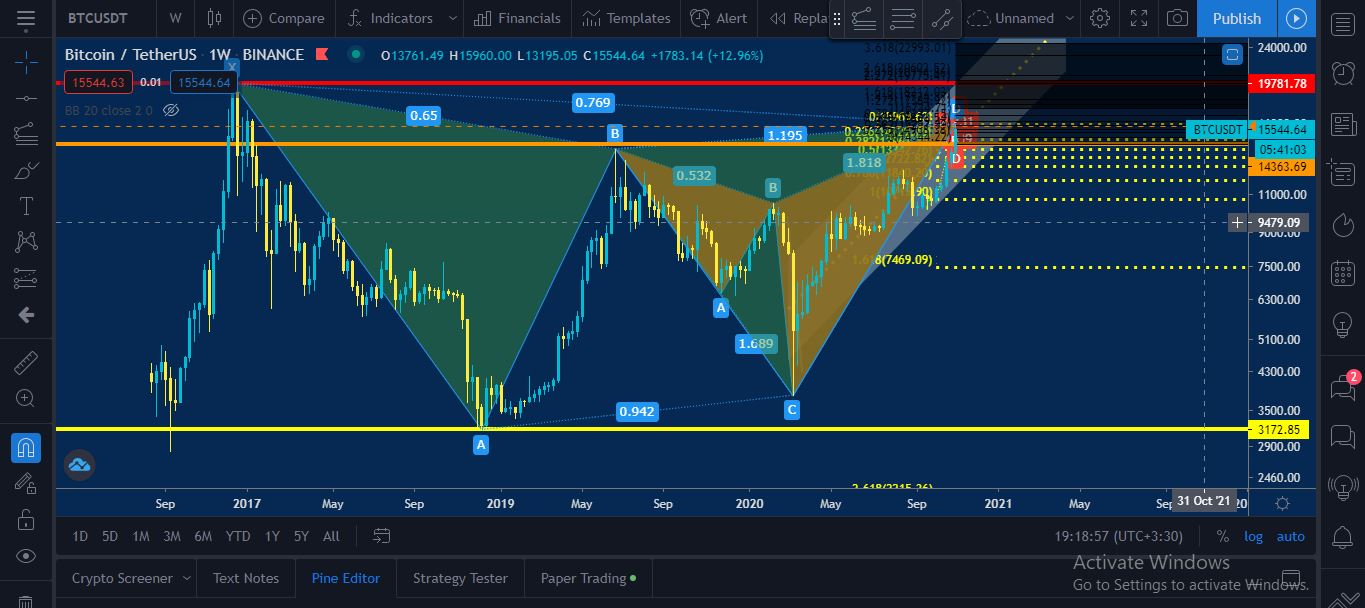This screenshot has width=1365, height=608.
Task: Open the News or data window panel
Action: 1343,123
